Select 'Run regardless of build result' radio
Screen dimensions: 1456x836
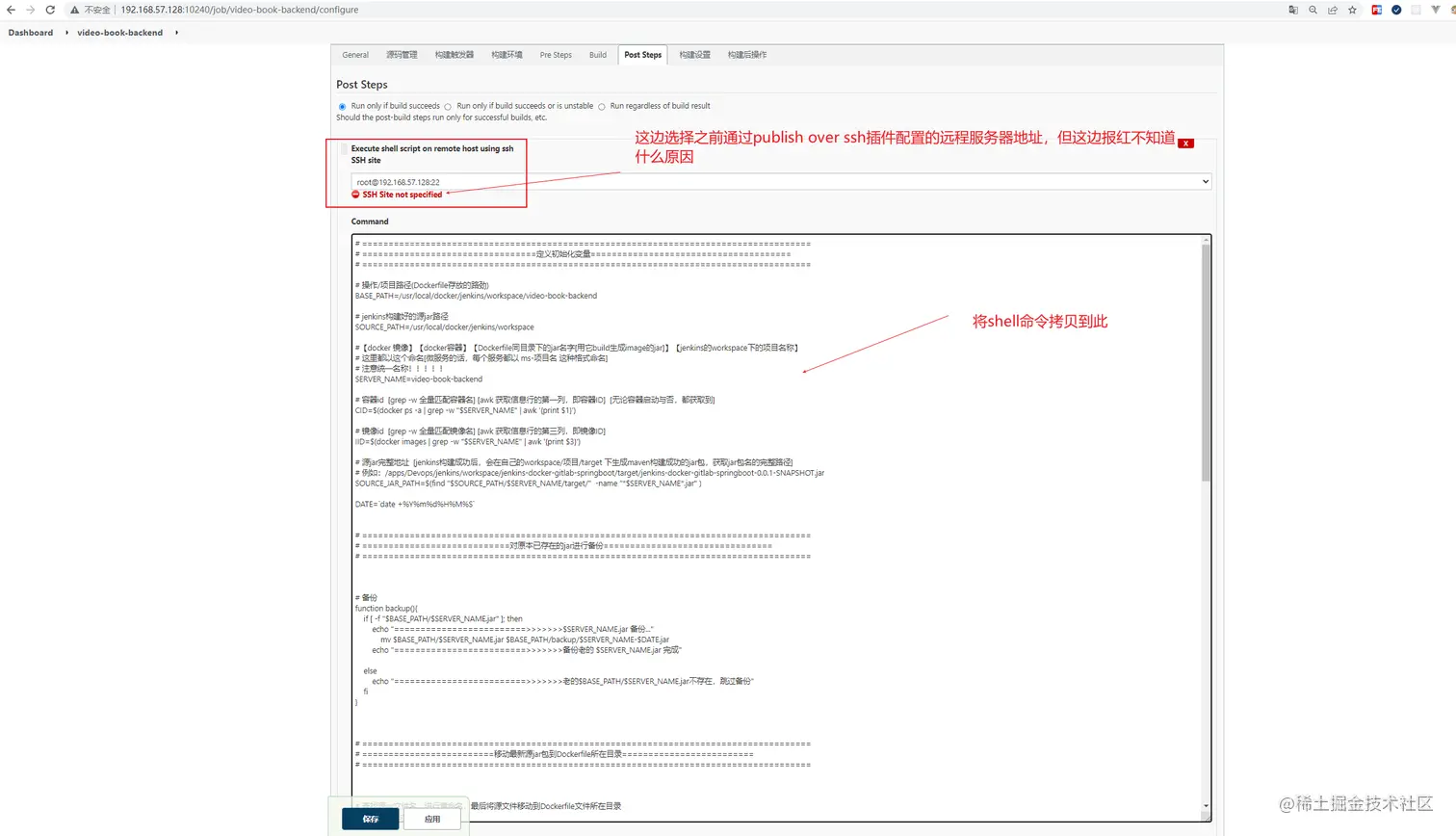point(602,107)
